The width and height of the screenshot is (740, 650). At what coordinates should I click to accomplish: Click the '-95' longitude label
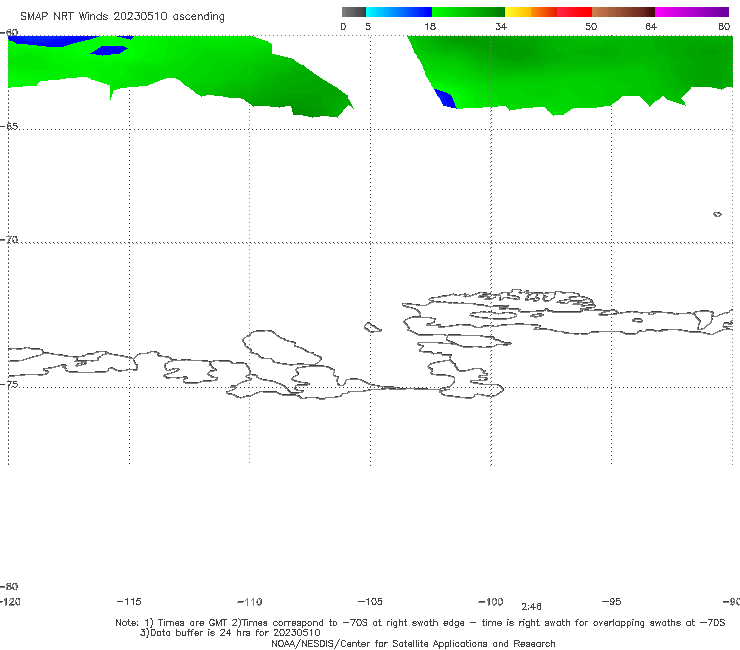click(612, 602)
